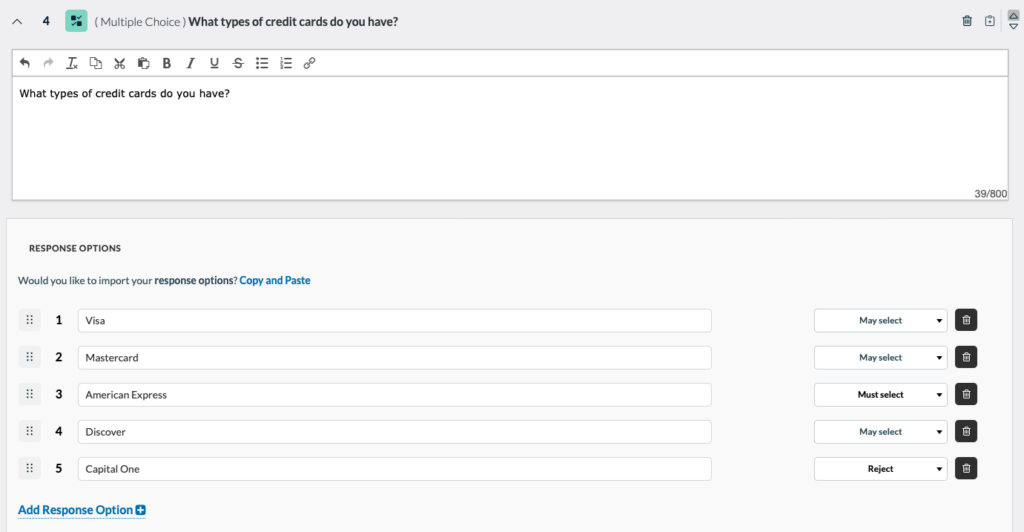This screenshot has height=532, width=1024.
Task: Cut selected text with the scissors icon
Action: [x=120, y=63]
